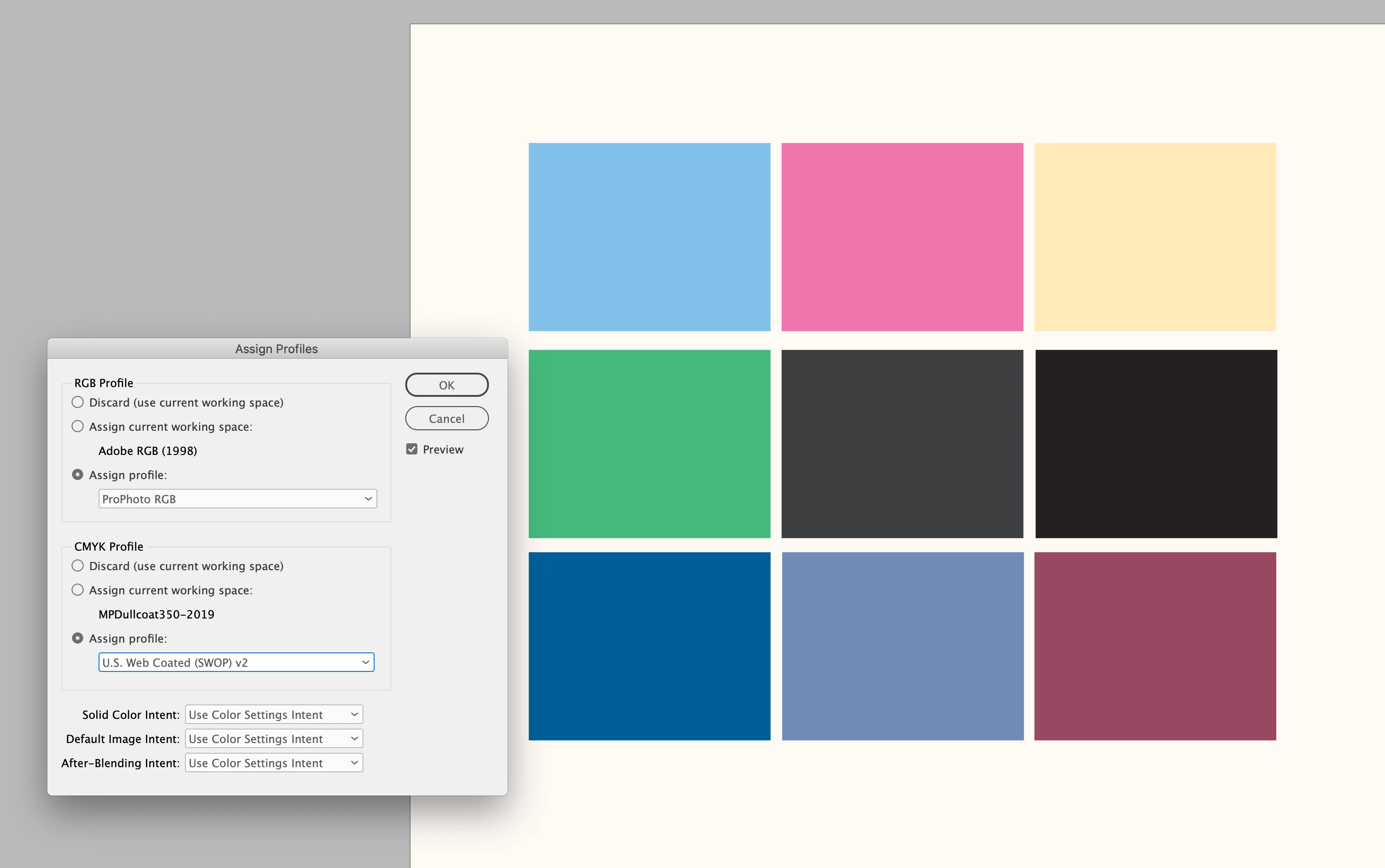The image size is (1385, 868).
Task: Click the pale yellow rectangle swatch
Action: [1155, 237]
